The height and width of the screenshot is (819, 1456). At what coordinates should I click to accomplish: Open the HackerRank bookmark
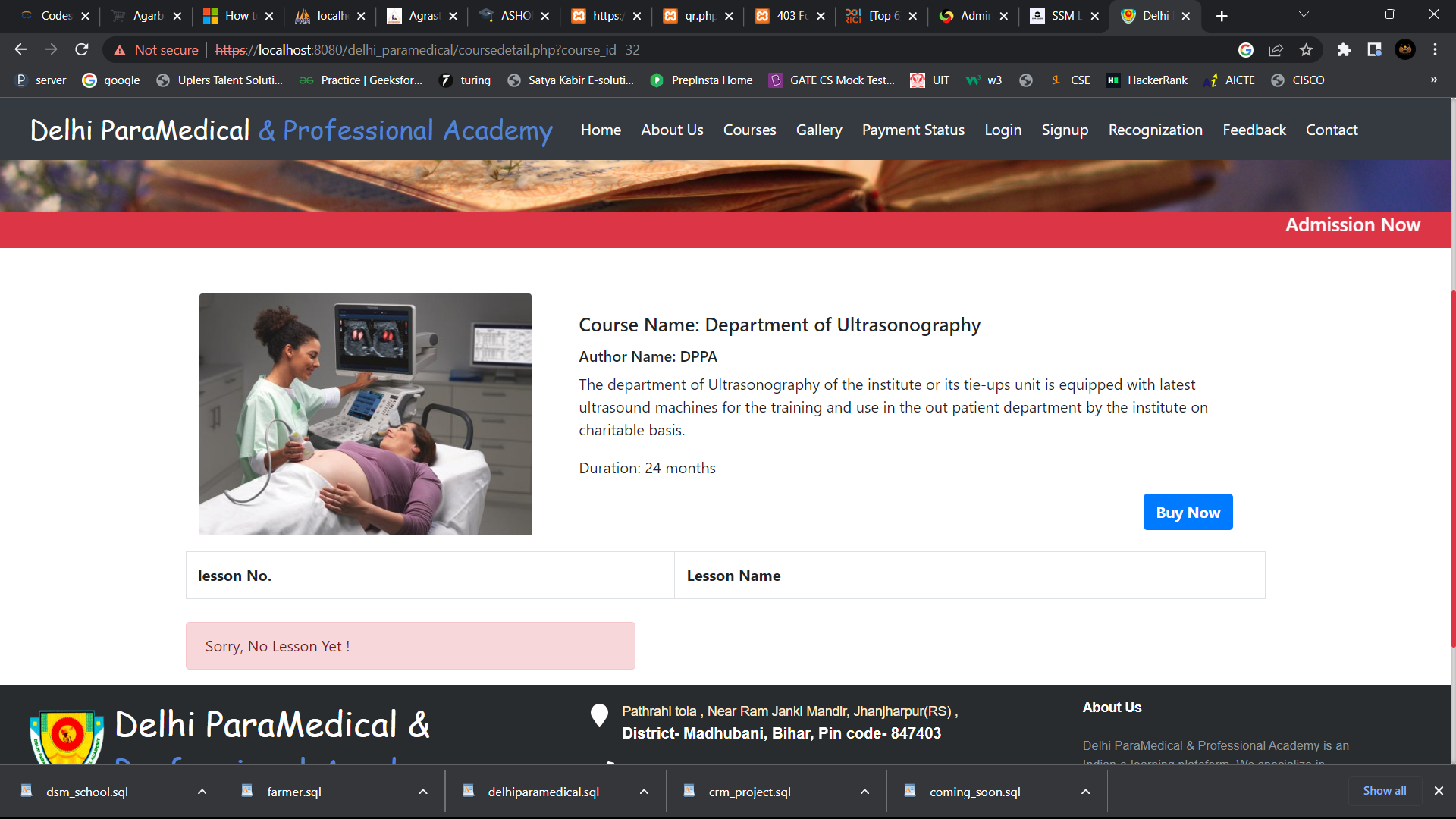[1147, 80]
